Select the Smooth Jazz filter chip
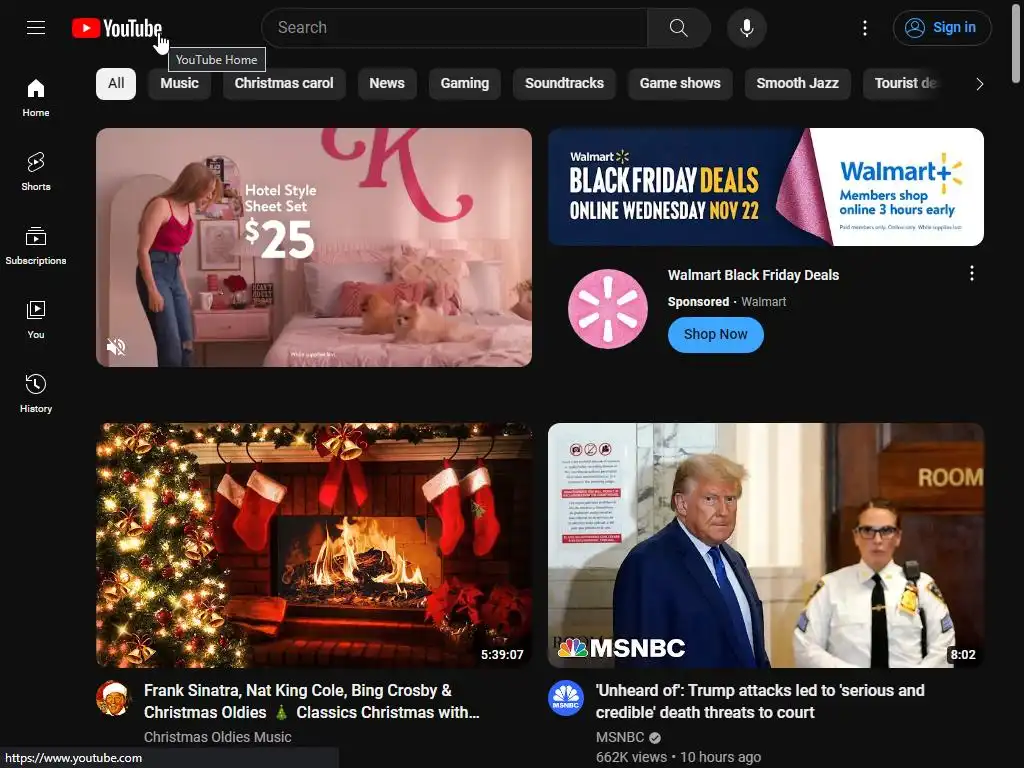 [797, 84]
